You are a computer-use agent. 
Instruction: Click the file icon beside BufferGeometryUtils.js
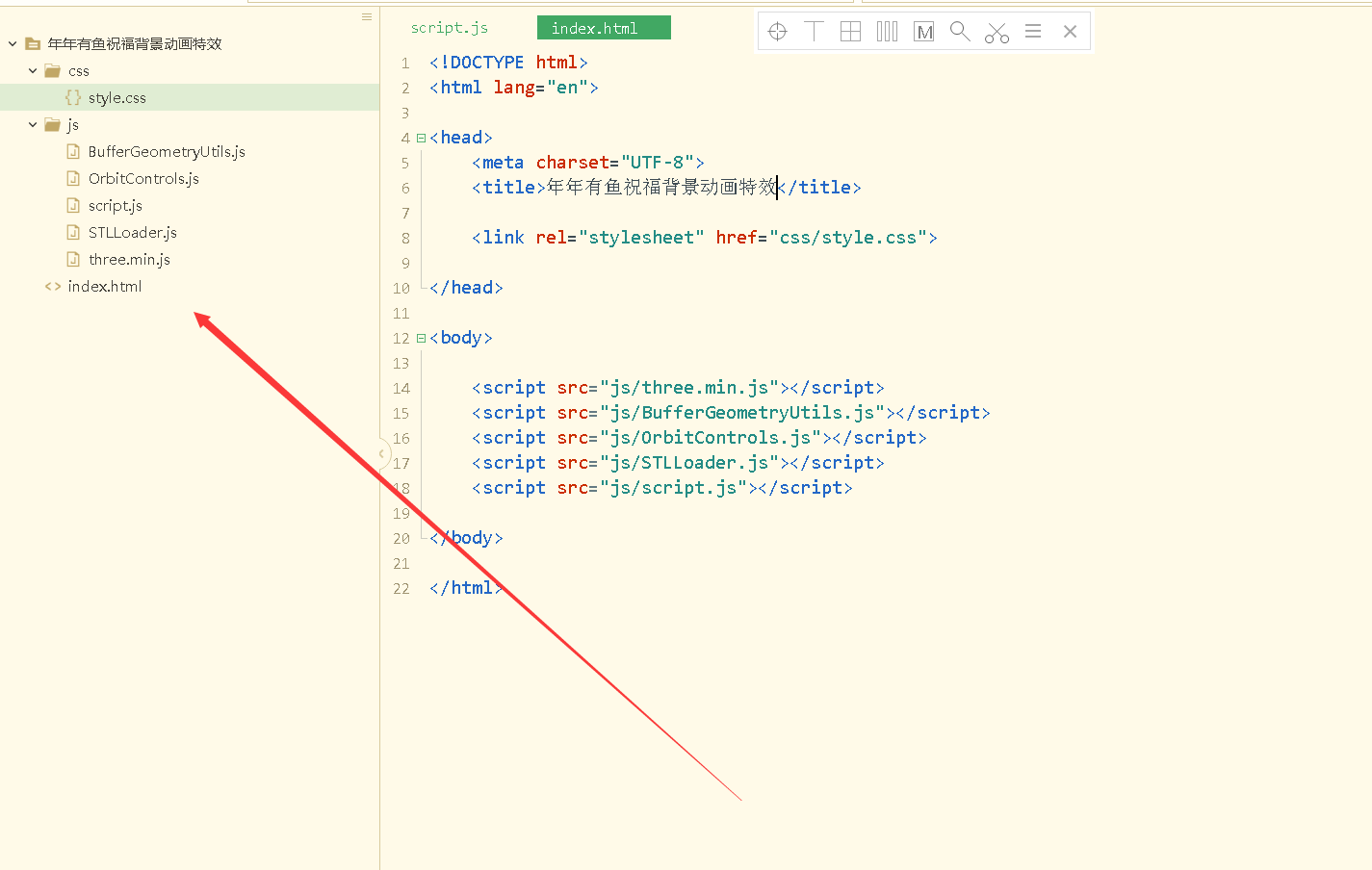[73, 151]
